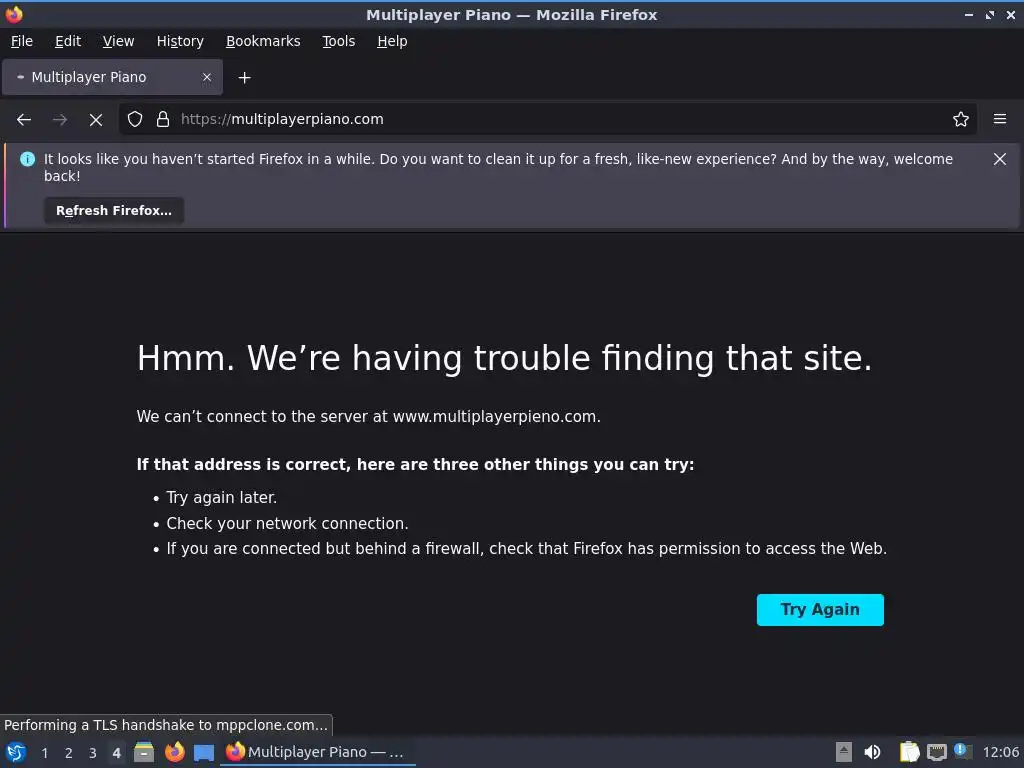
Task: Open the Help menu
Action: (392, 41)
